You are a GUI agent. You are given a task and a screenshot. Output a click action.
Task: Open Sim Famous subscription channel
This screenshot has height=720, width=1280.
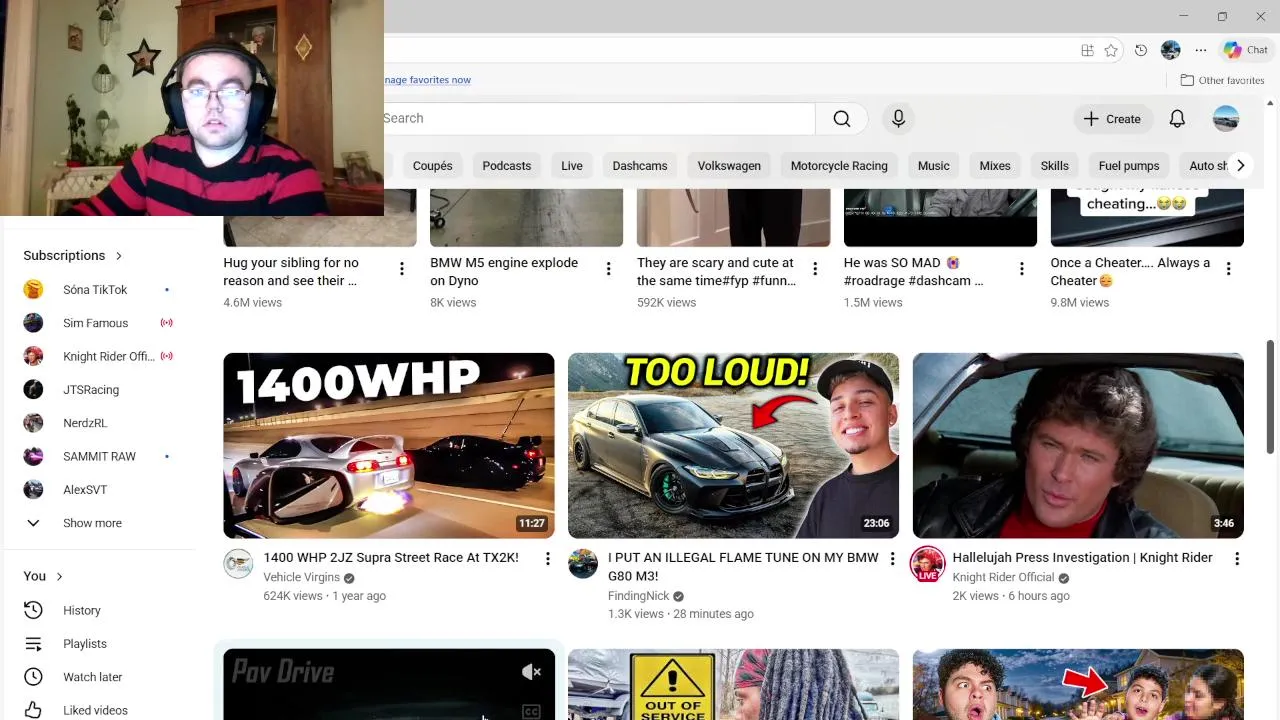pos(99,323)
